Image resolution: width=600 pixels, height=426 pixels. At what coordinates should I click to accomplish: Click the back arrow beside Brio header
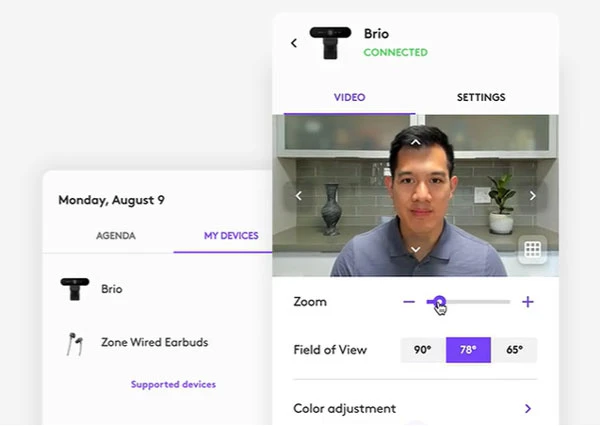[x=294, y=43]
